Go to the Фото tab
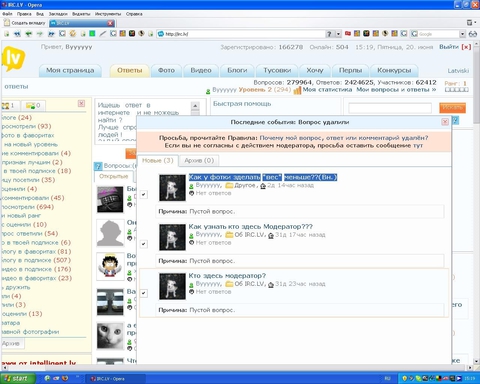This screenshot has width=480, height=384. [x=166, y=70]
